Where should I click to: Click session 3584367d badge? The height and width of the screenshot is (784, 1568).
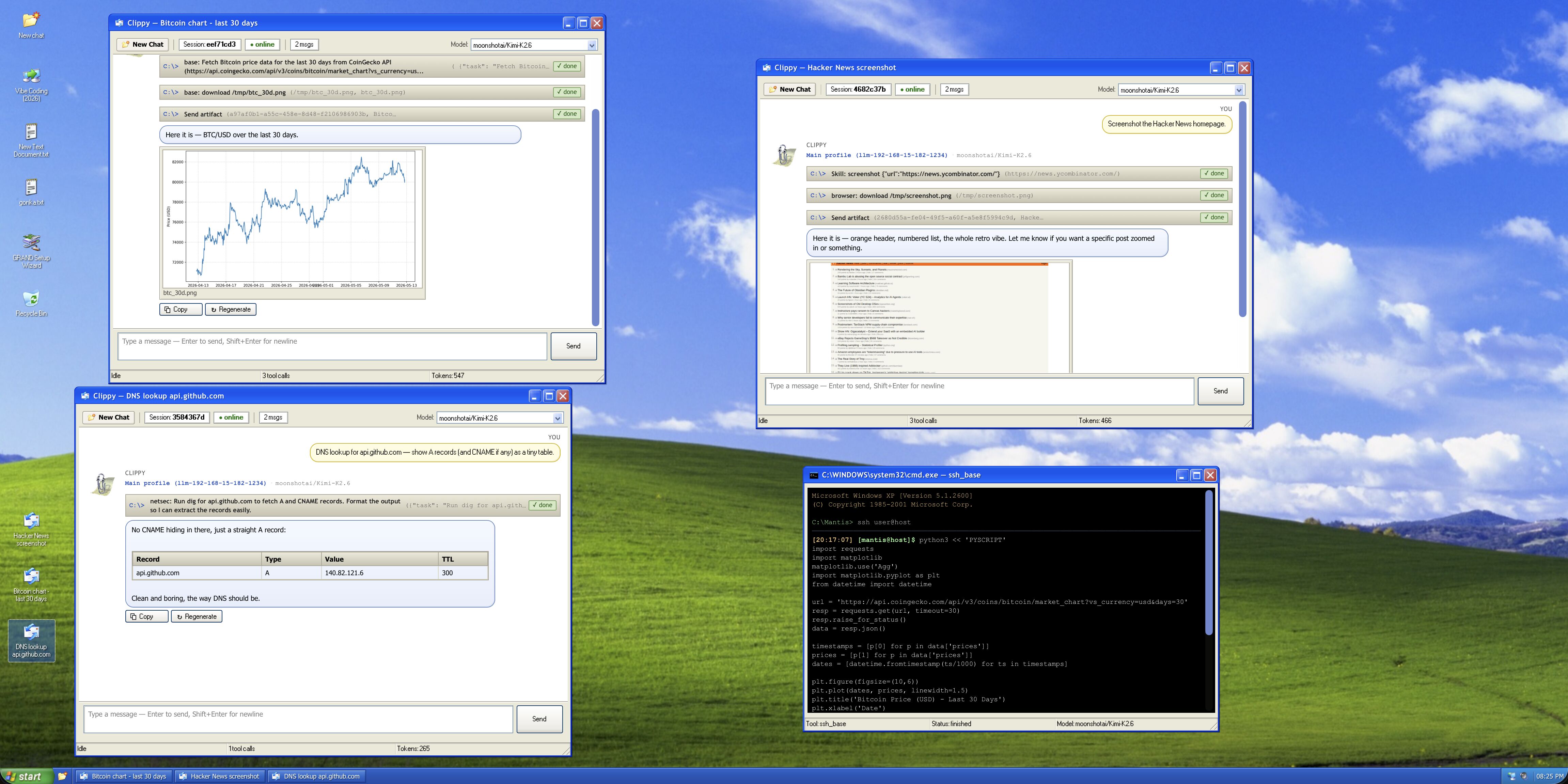click(x=176, y=418)
